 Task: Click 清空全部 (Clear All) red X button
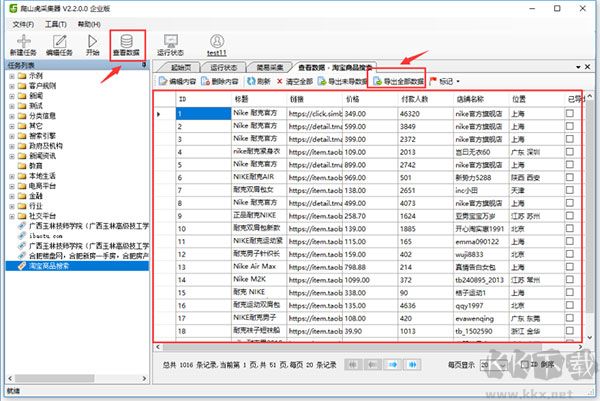pyautogui.click(x=295, y=81)
